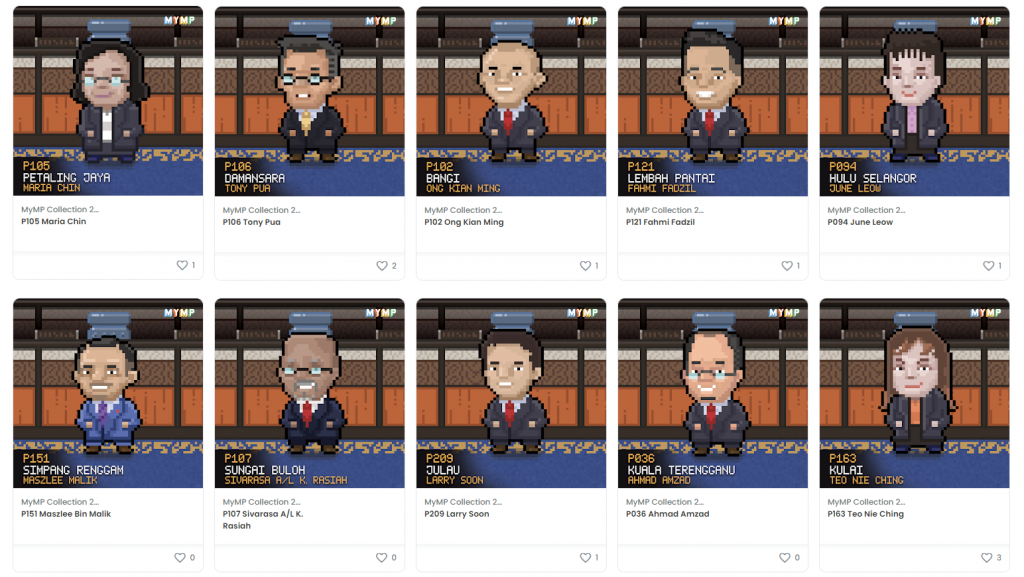The width and height of the screenshot is (1024, 577).
Task: Open the Kuala Terengganu Ahmad Amzad artwork
Action: (x=712, y=393)
